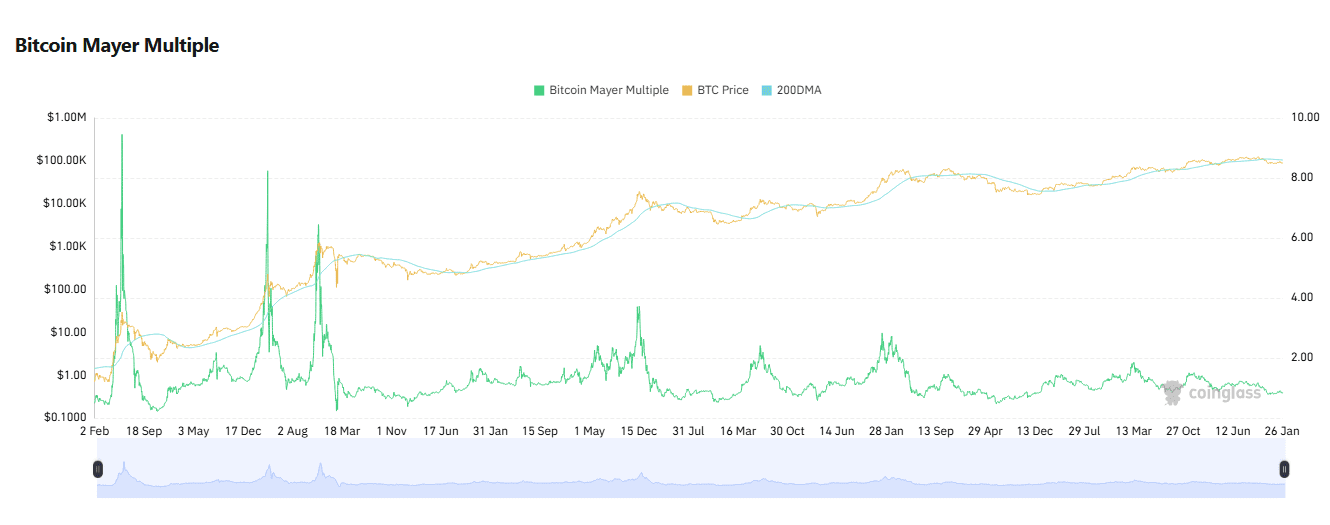Click the coinglass watermark logo icon

tap(1173, 393)
